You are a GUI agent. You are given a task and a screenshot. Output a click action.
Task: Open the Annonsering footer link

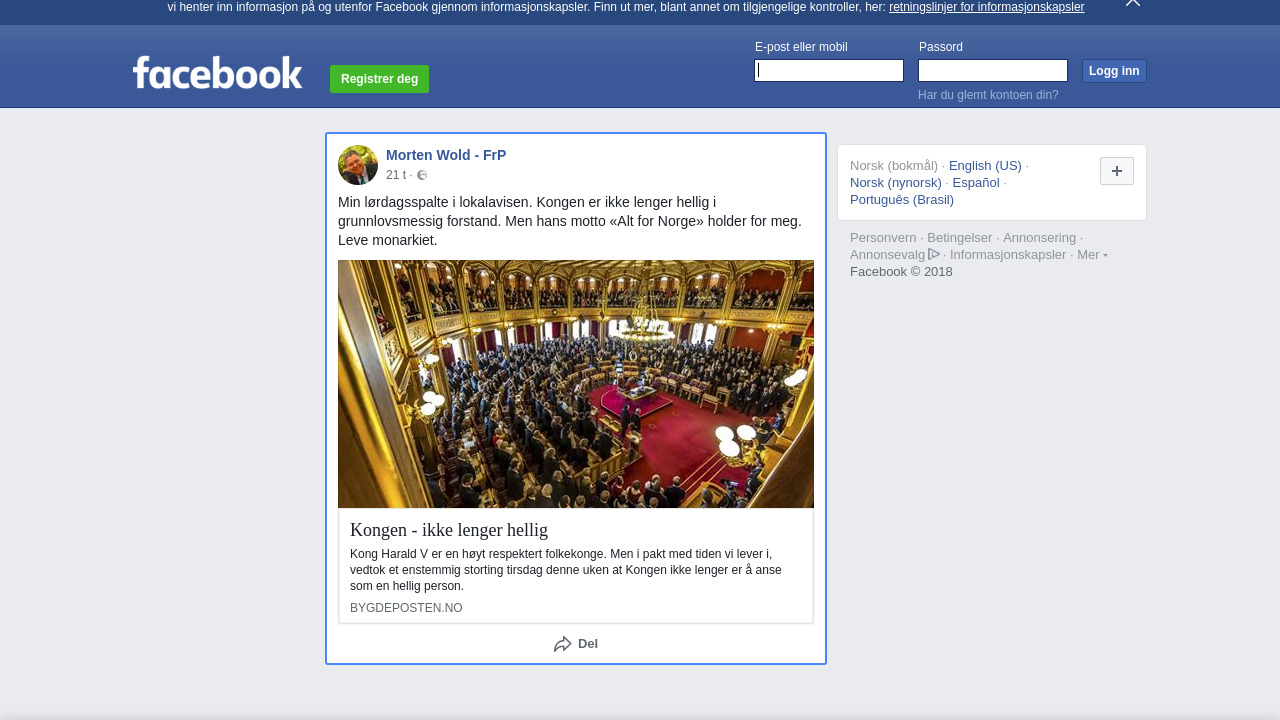[x=1040, y=238]
